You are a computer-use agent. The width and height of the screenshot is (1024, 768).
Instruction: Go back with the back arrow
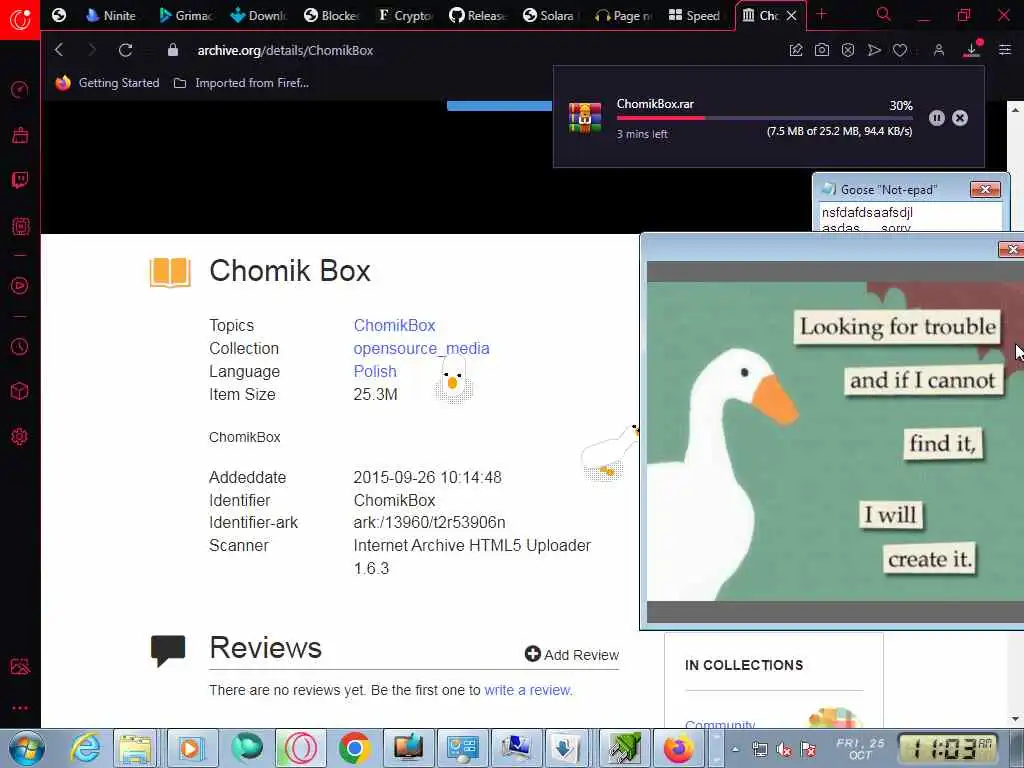pos(59,50)
